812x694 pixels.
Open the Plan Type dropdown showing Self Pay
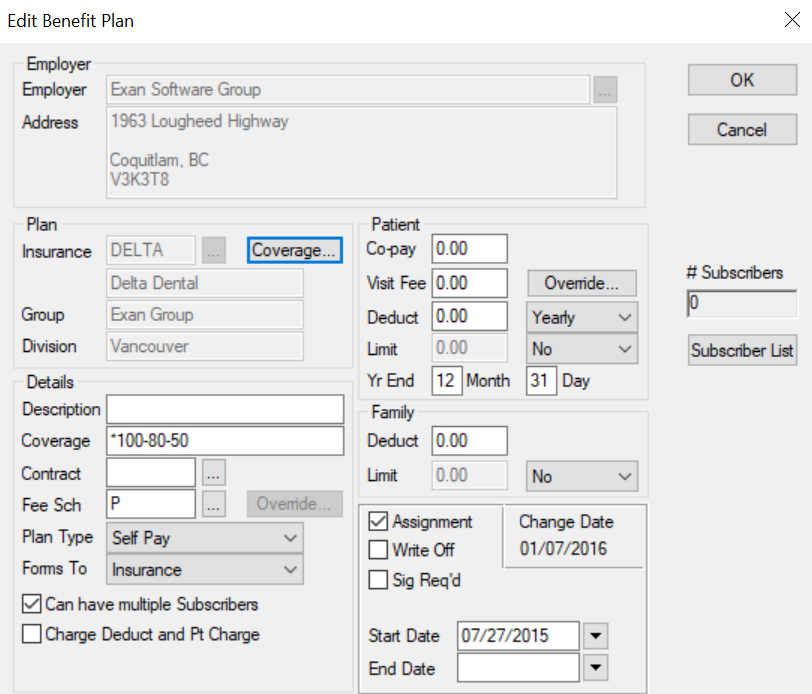click(205, 538)
